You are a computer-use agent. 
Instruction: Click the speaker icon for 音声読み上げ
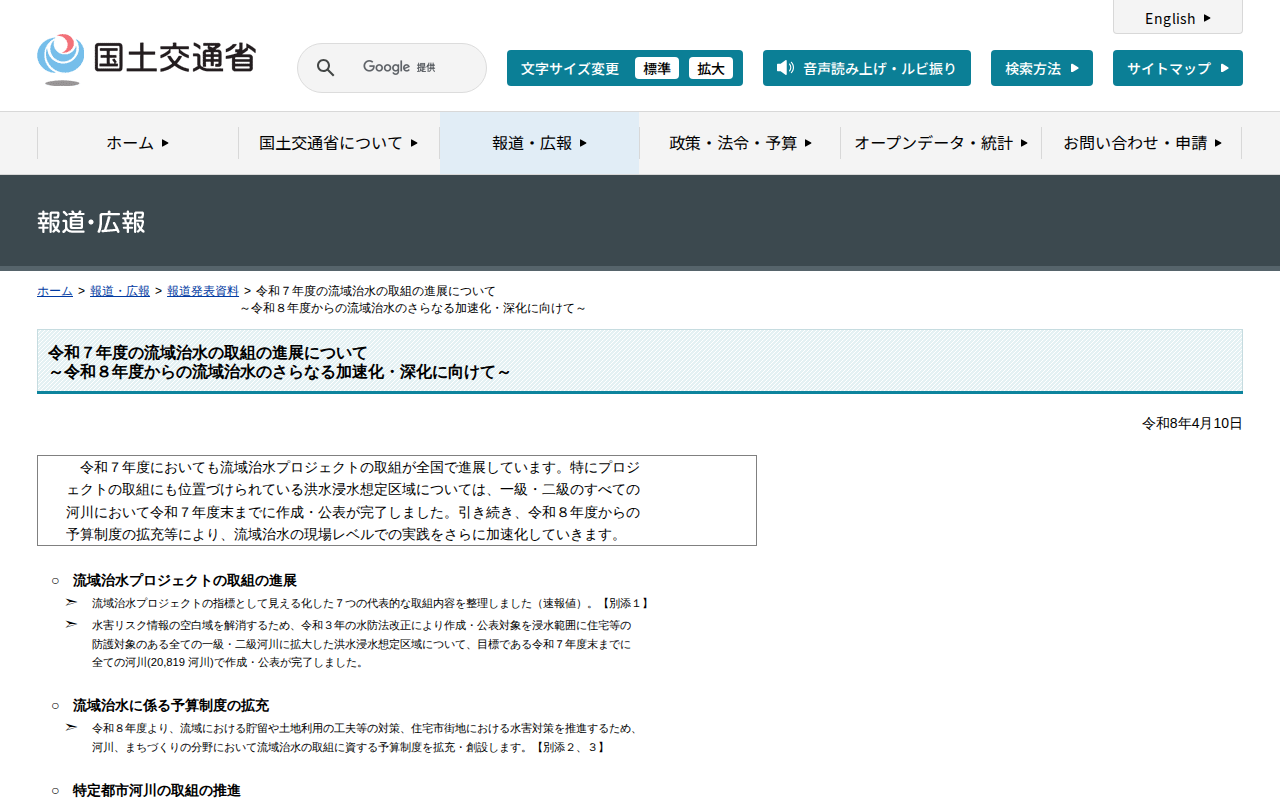pyautogui.click(x=785, y=68)
